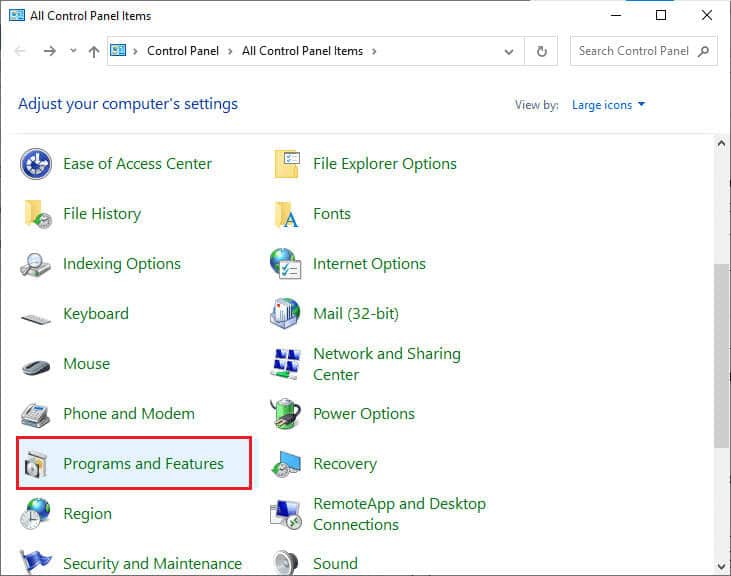Go back with the Back arrow
The width and height of the screenshot is (731, 576).
click(x=20, y=51)
